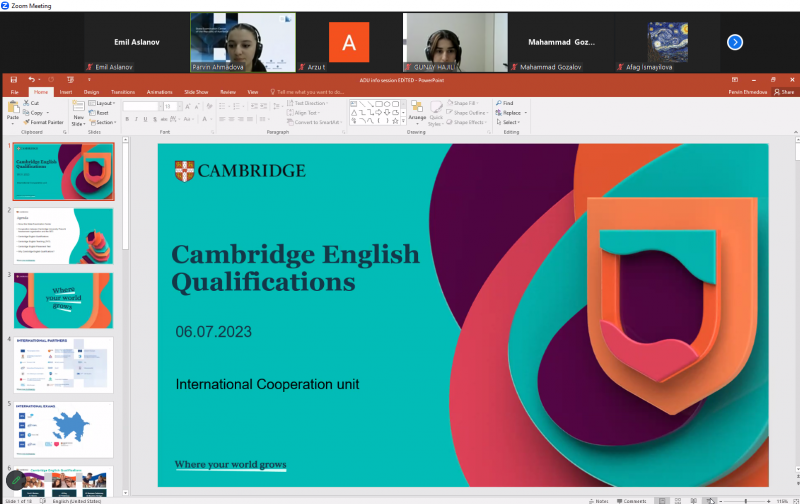Go to the Slide Show tab

pos(196,92)
